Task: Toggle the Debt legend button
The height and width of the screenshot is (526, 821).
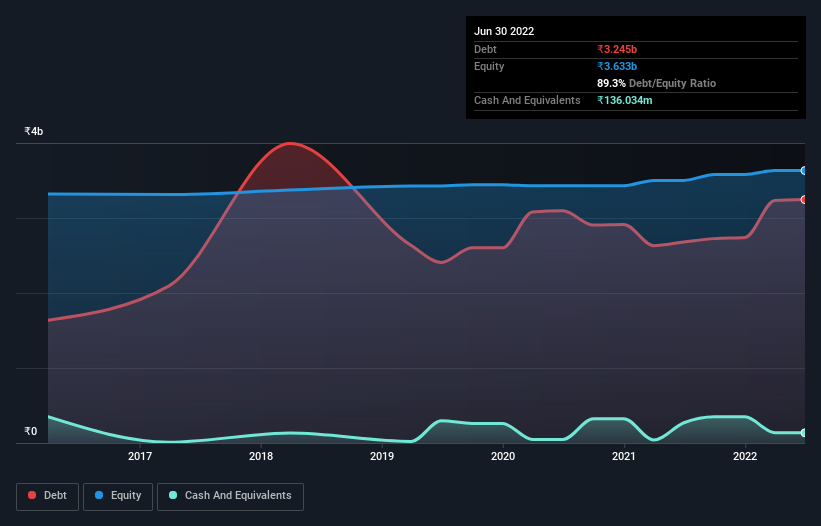Action: pos(47,496)
